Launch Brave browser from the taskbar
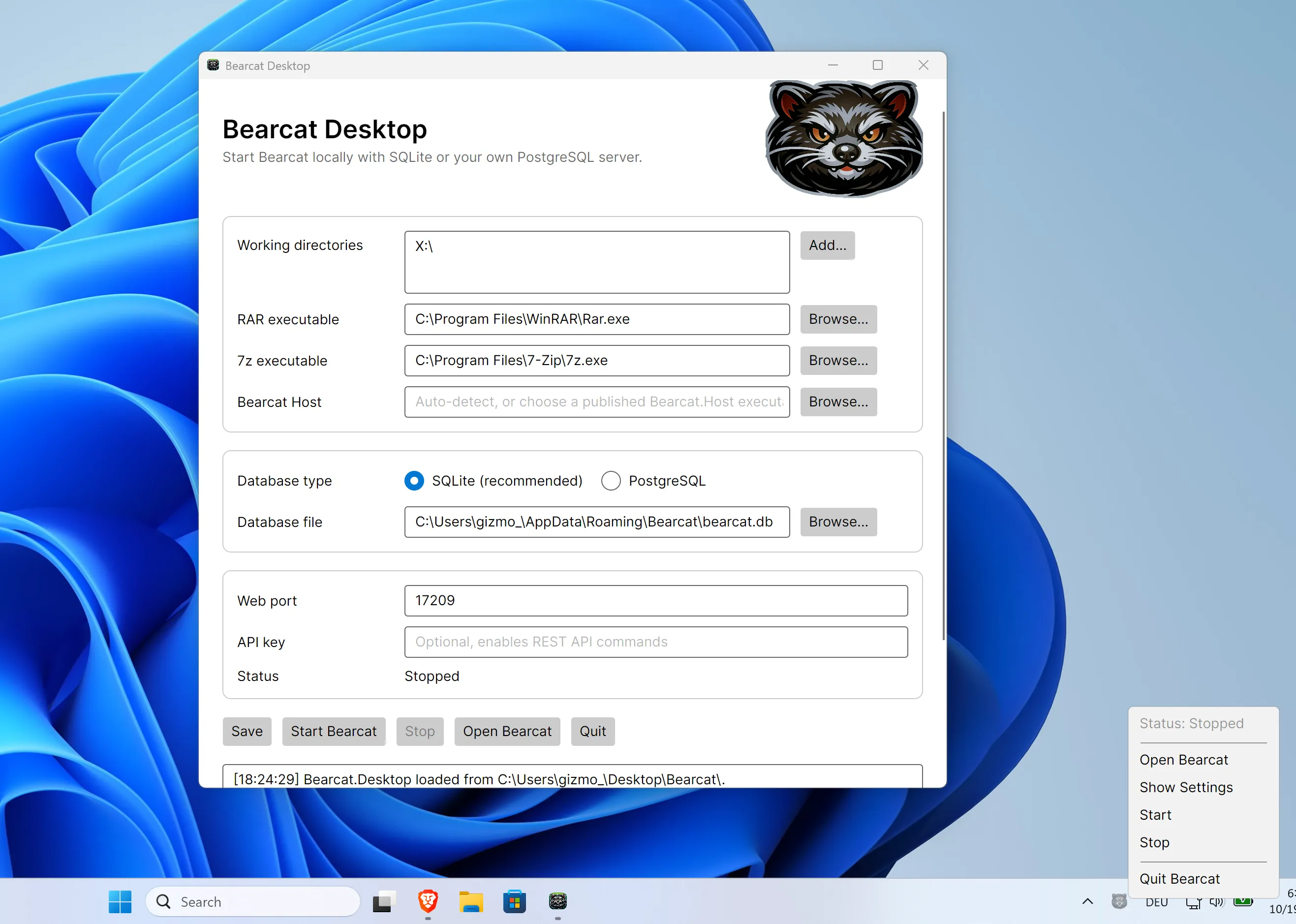 (x=428, y=901)
